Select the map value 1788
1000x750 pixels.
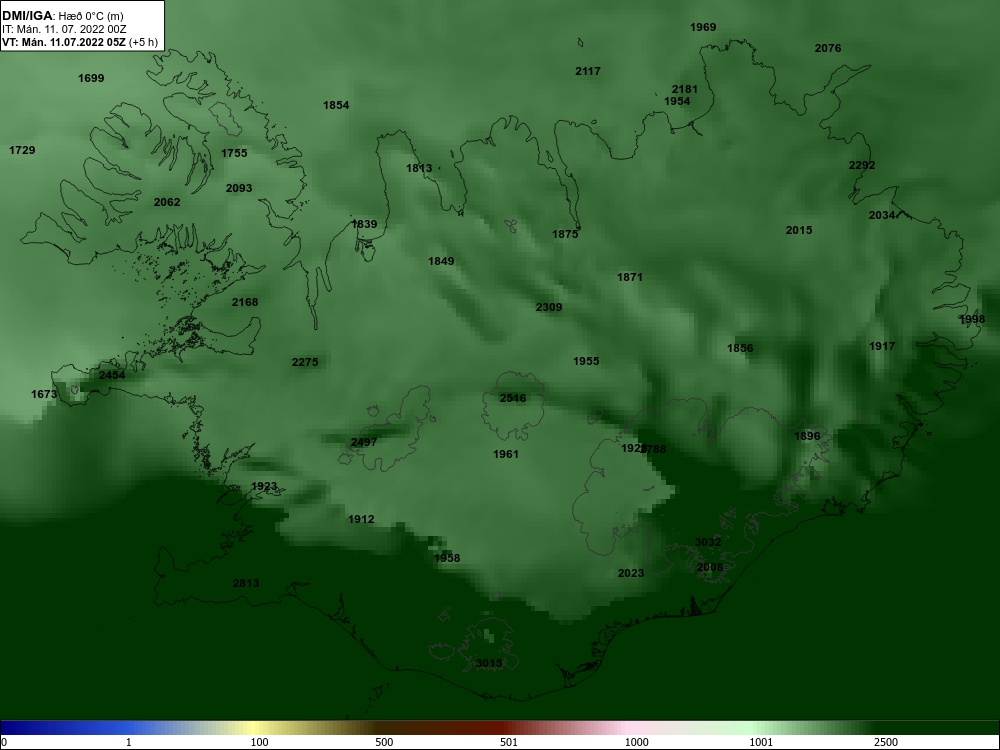[x=654, y=449]
